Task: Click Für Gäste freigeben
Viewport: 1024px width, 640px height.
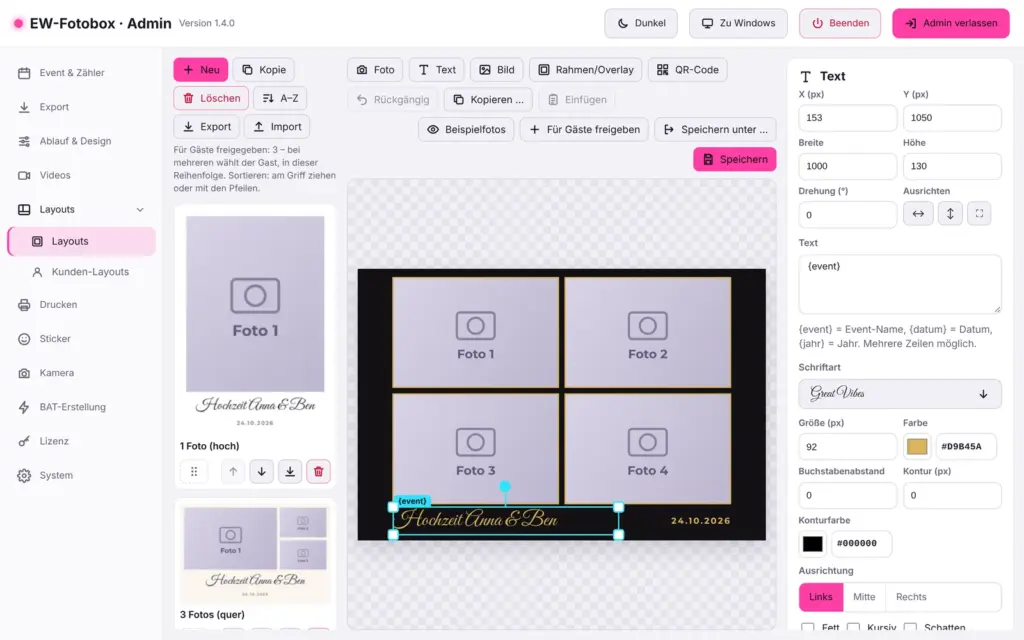Action: coord(584,129)
